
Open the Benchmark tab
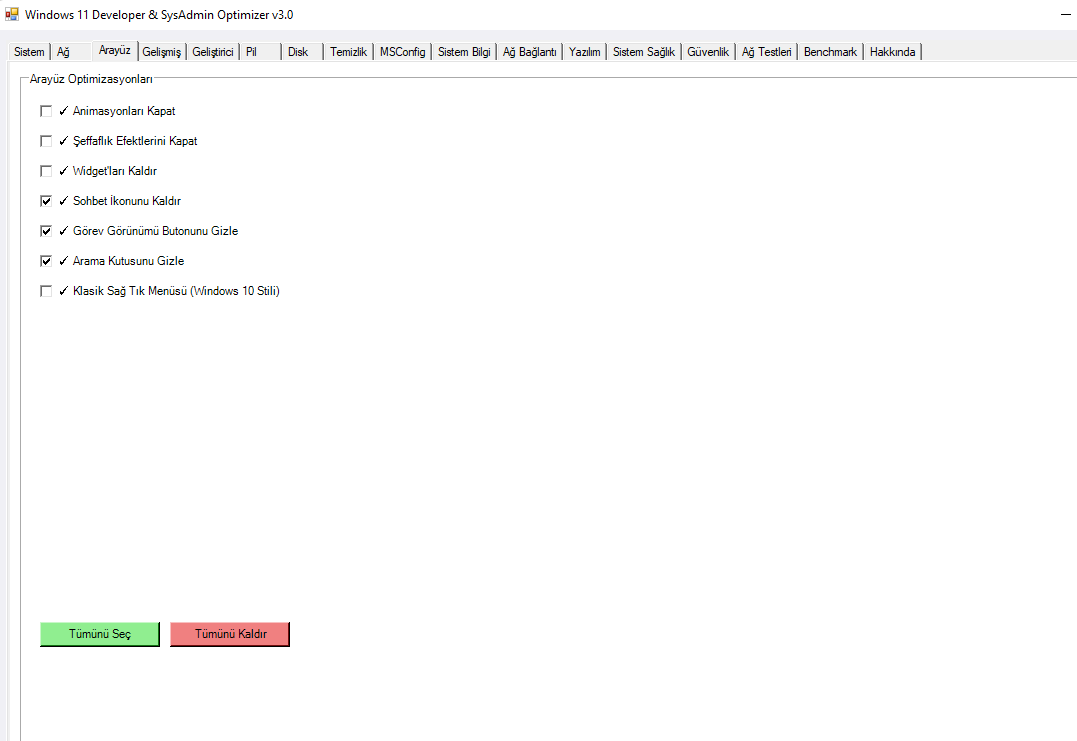830,52
